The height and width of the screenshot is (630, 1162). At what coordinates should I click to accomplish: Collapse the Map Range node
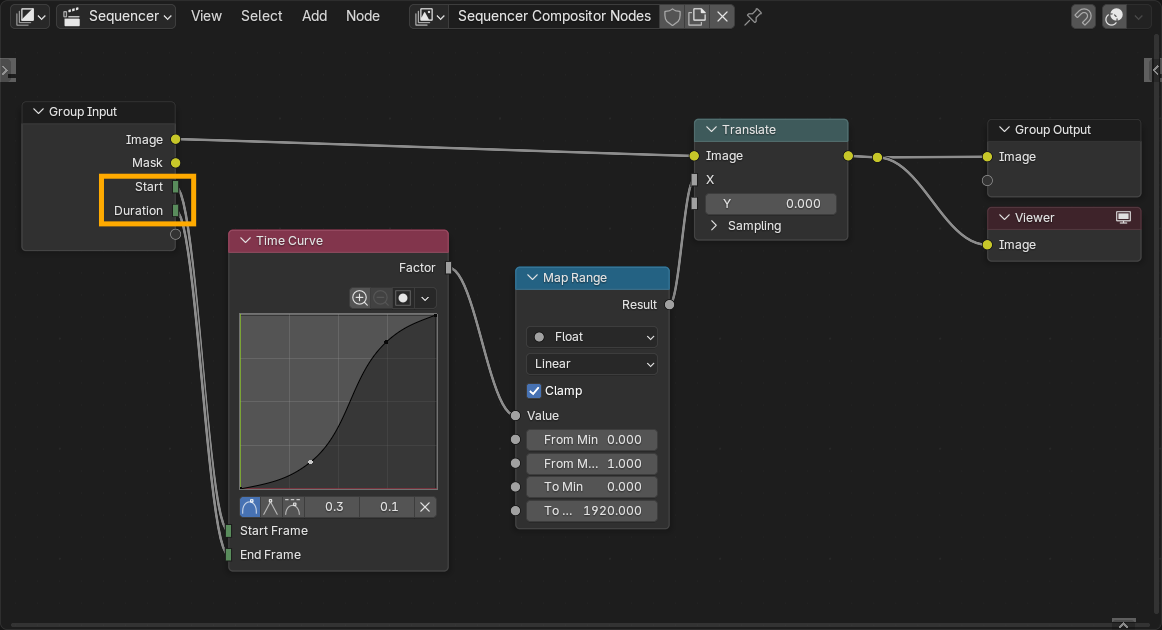pos(532,277)
